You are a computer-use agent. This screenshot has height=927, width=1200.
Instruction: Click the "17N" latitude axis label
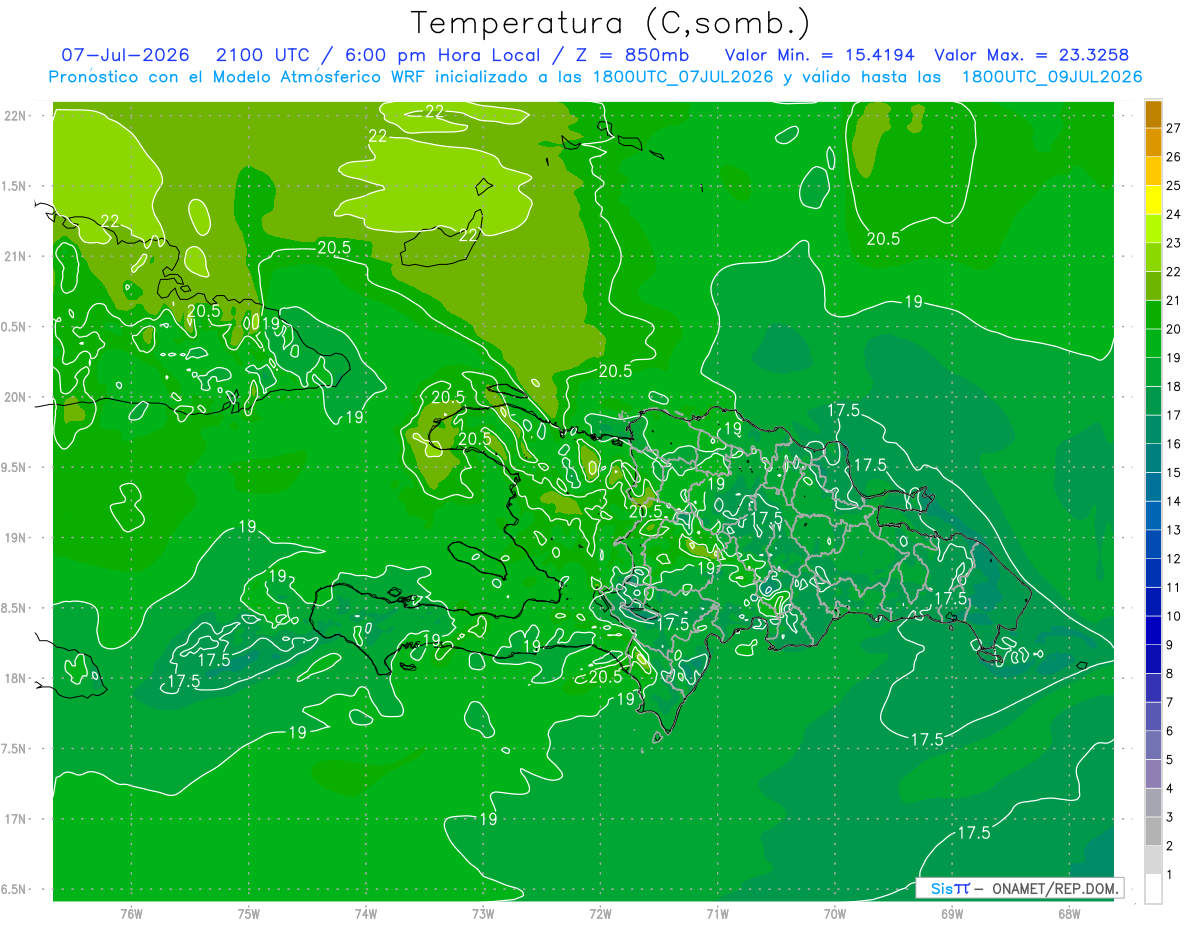point(16,819)
